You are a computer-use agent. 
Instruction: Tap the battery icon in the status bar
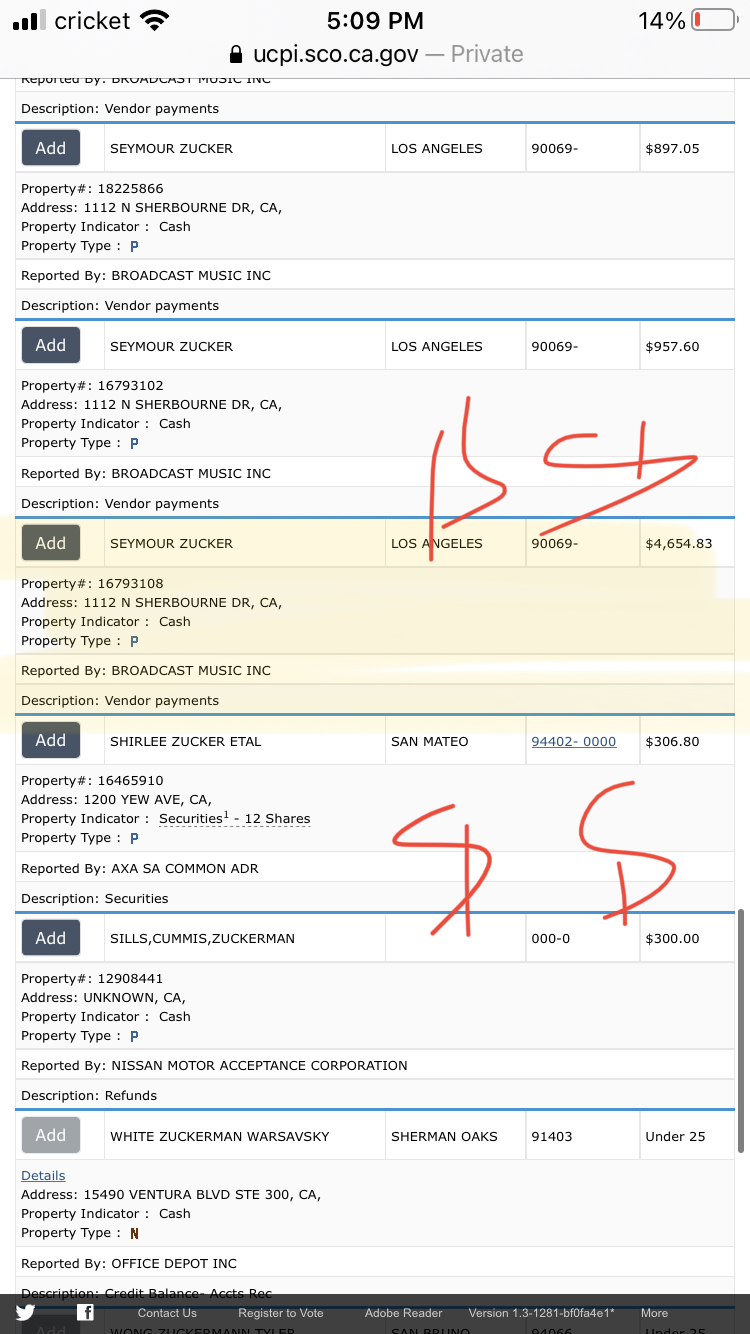click(714, 20)
